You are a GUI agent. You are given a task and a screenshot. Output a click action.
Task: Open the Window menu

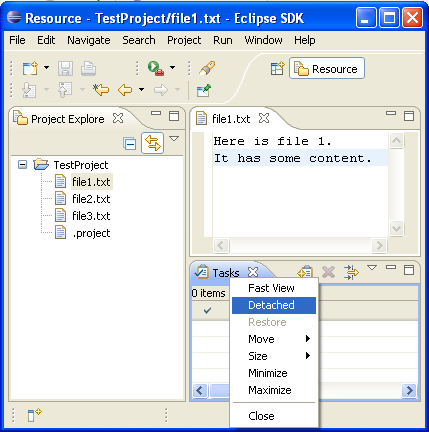point(263,40)
